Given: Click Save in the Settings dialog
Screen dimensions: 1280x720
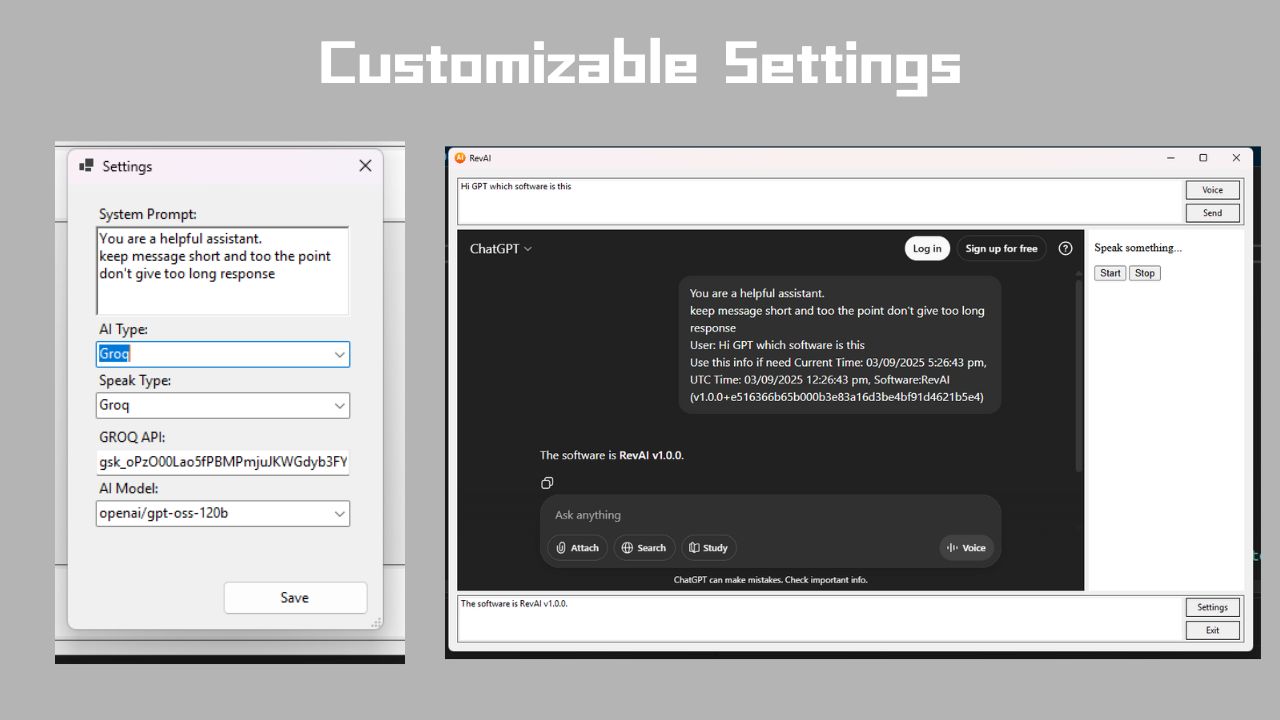Looking at the screenshot, I should [295, 597].
